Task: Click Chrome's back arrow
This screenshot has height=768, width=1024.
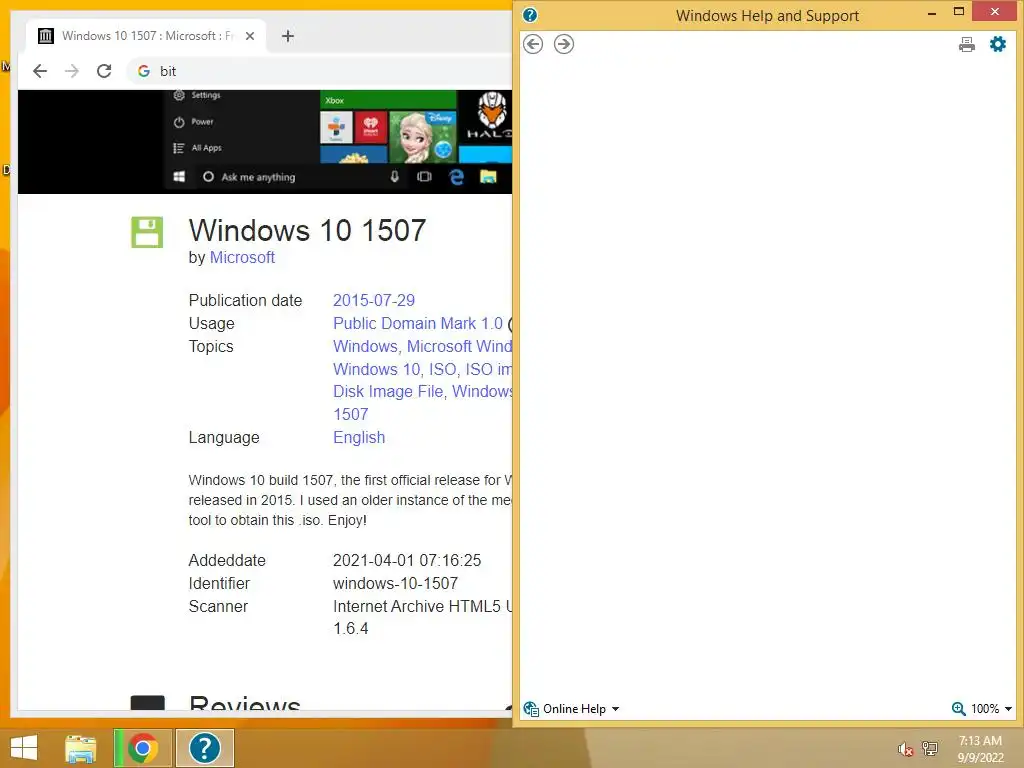Action: [x=40, y=71]
